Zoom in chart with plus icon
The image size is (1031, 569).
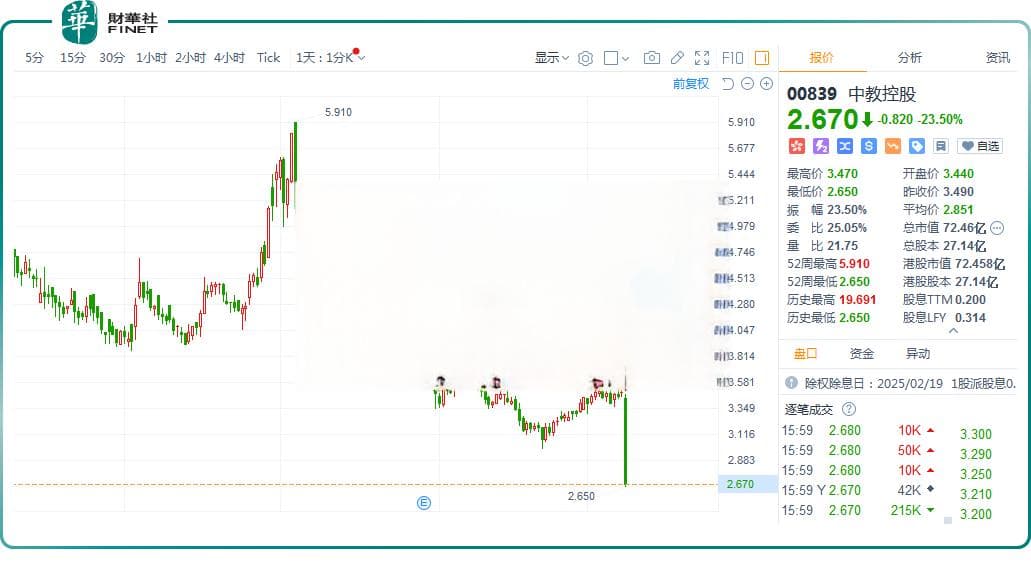(x=766, y=84)
